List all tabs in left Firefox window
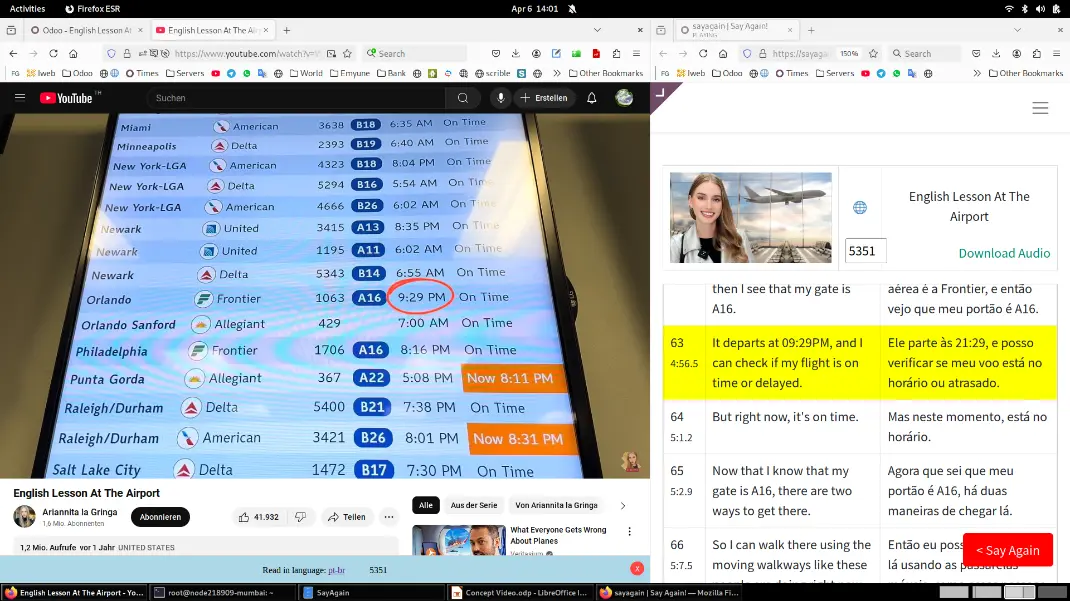Image resolution: width=1070 pixels, height=601 pixels. (x=597, y=30)
